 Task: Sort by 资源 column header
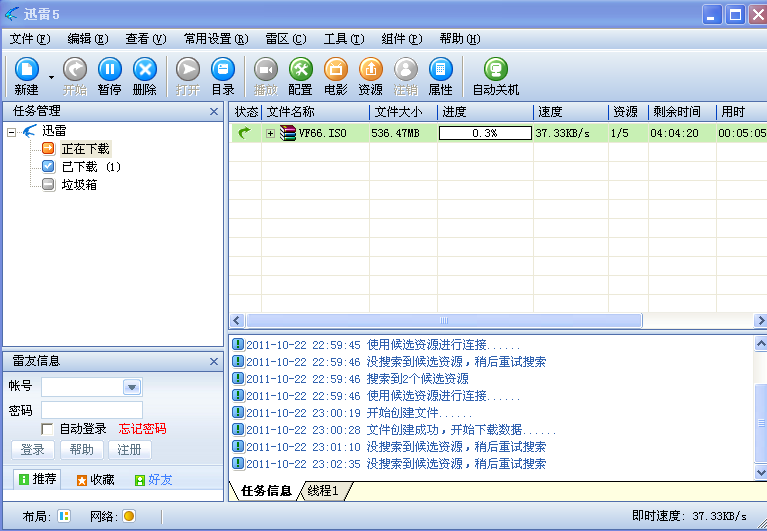629,112
